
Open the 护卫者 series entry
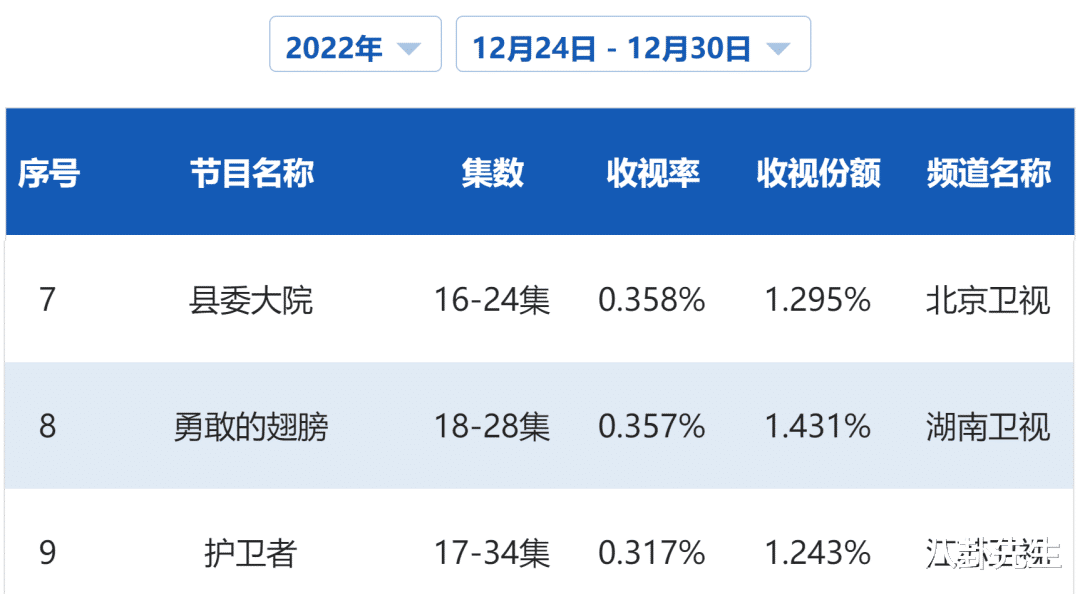click(253, 552)
